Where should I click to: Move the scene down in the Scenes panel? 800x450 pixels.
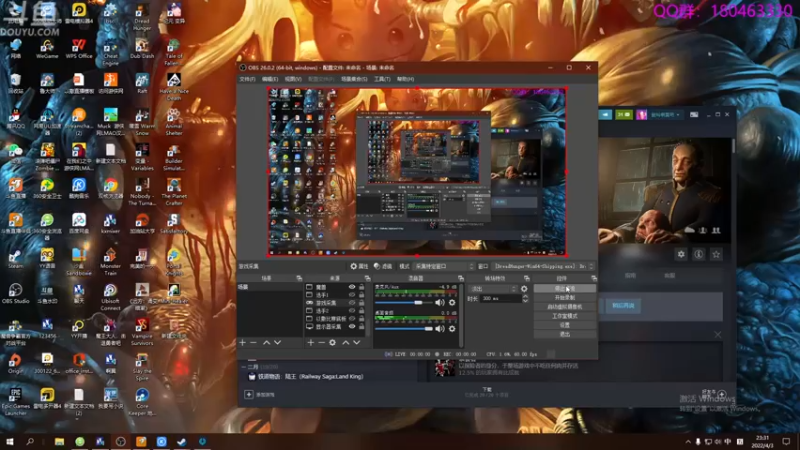(x=278, y=342)
